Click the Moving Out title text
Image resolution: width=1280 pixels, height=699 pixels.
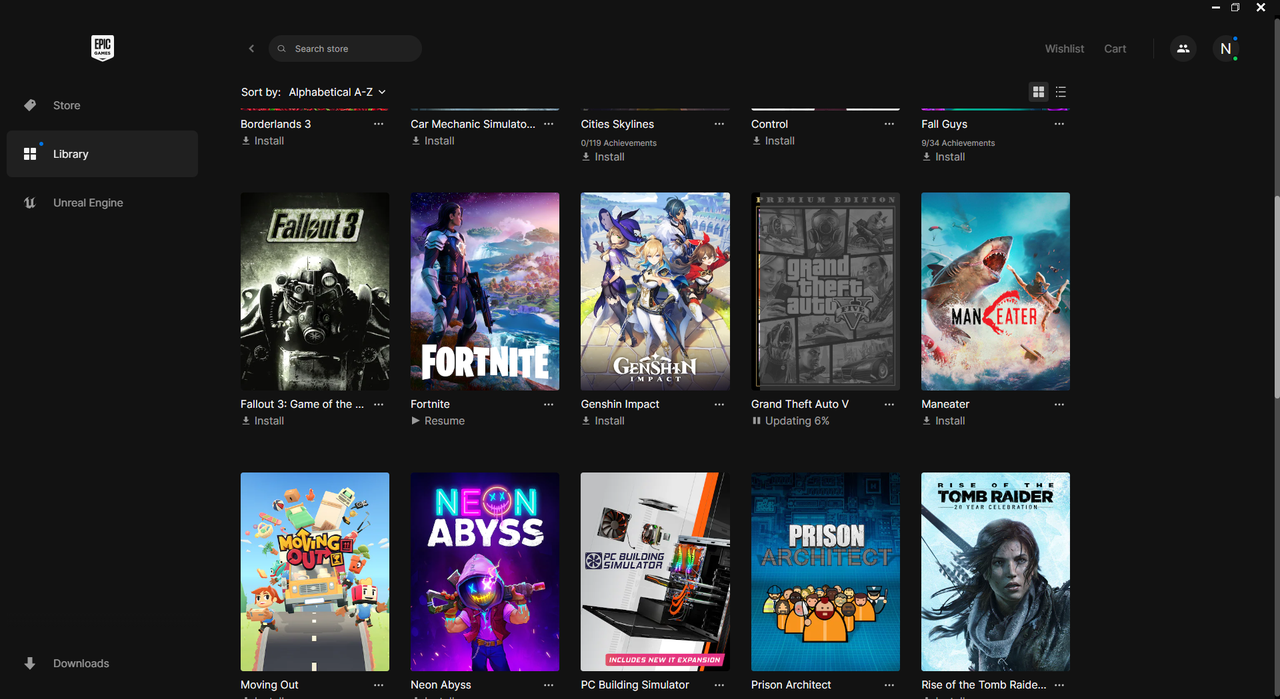tap(269, 685)
